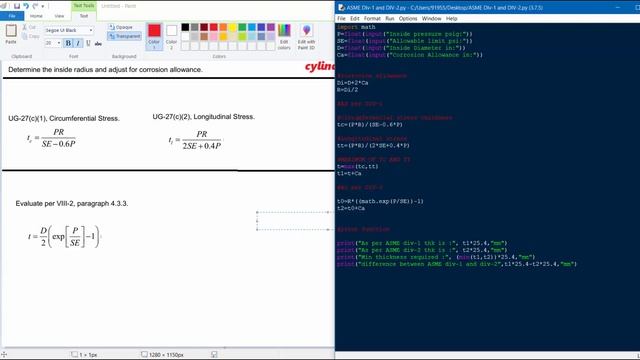Select Opaque background option
This screenshot has width=640, height=360.
pyautogui.click(x=121, y=27)
